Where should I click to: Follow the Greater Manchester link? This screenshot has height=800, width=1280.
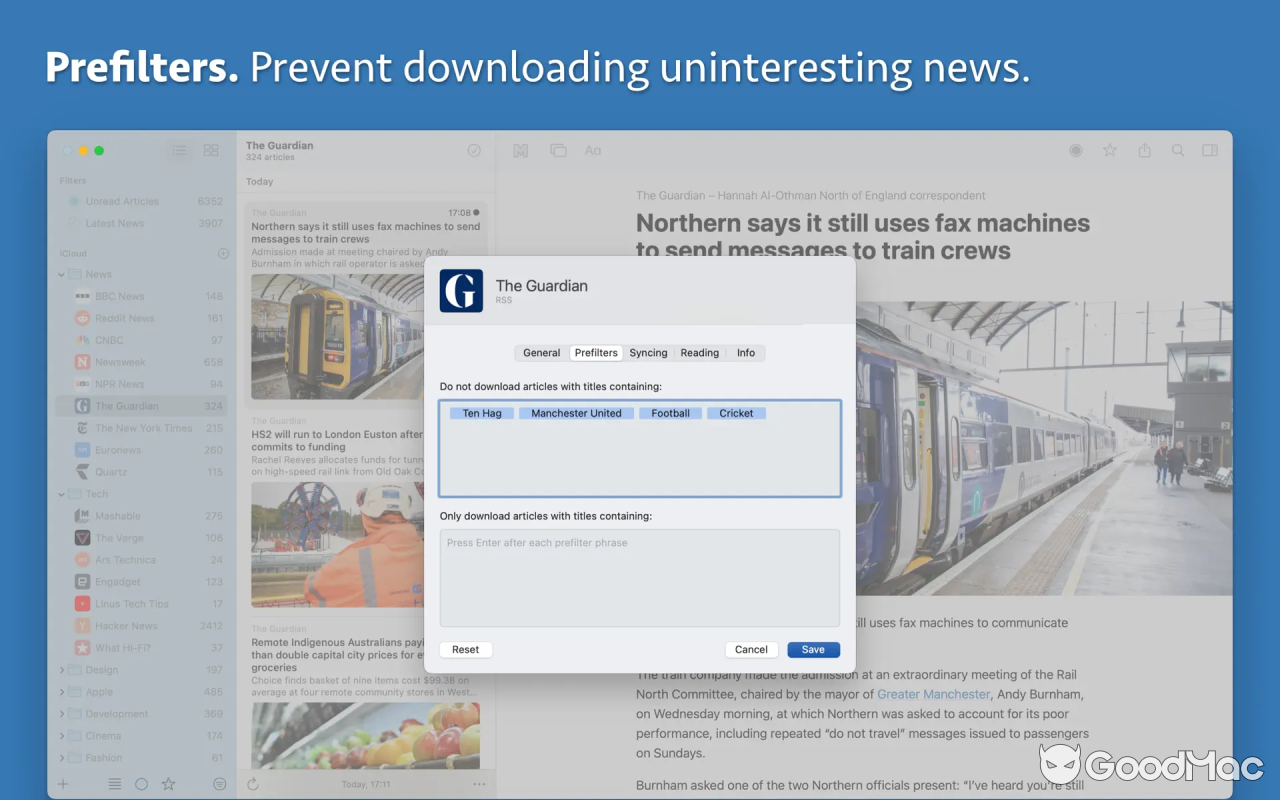[933, 693]
